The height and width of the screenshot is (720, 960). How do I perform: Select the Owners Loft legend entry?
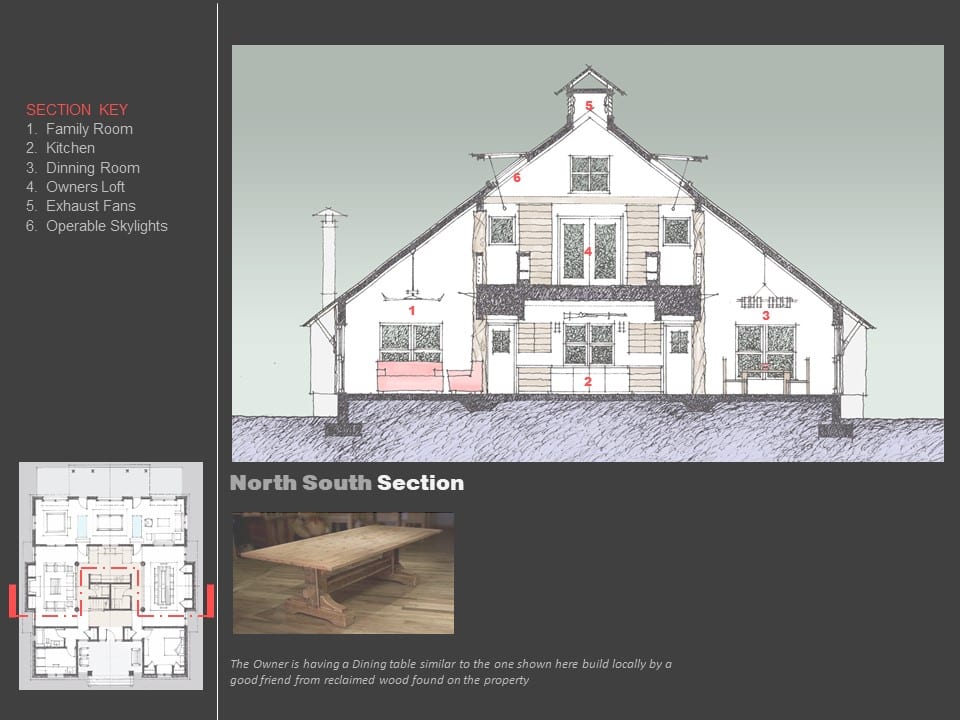[75, 187]
